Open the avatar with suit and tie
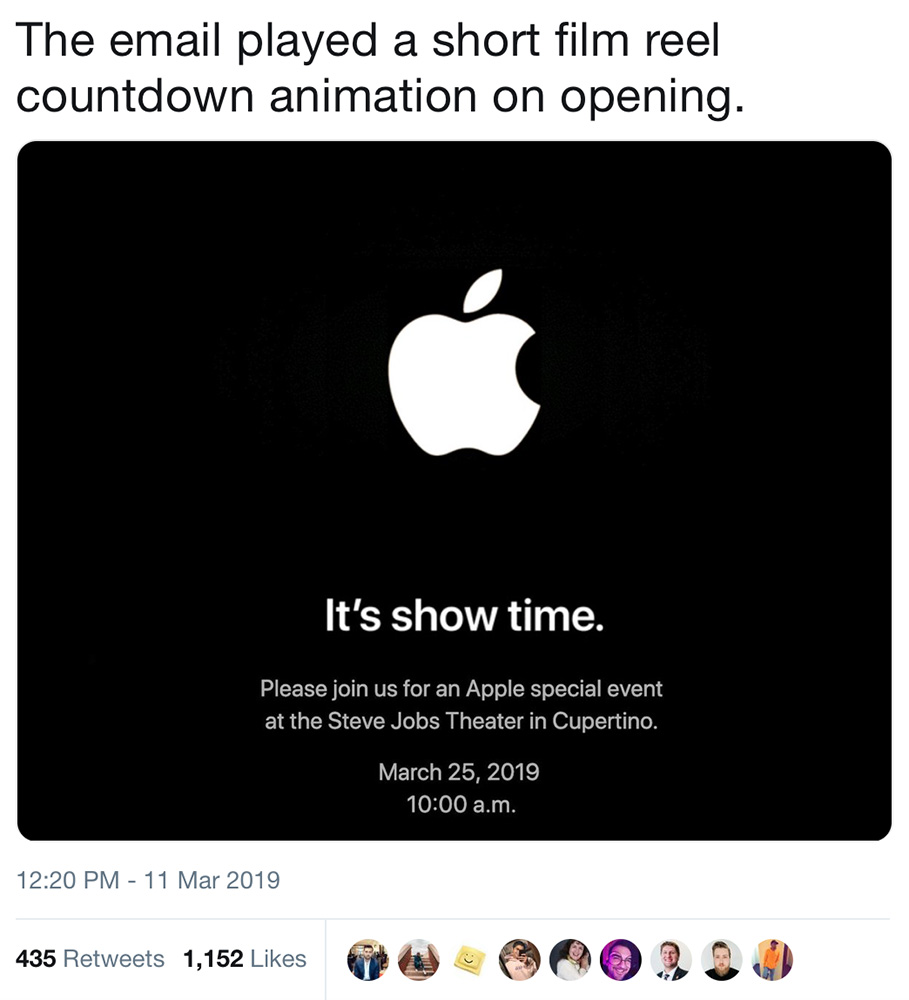The image size is (909, 1000). [x=671, y=959]
